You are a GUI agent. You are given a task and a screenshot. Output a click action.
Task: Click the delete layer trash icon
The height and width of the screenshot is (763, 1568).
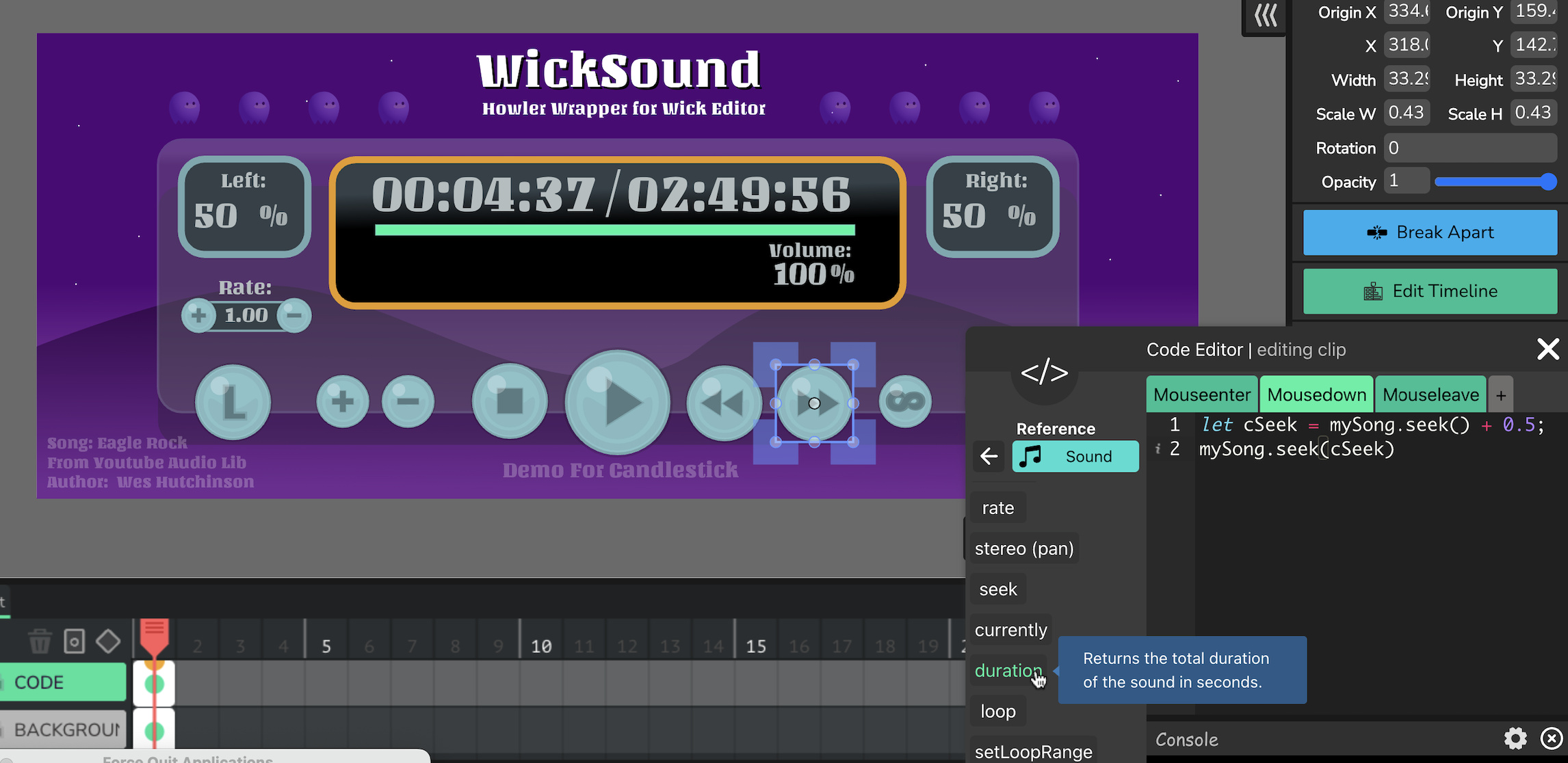coord(40,641)
